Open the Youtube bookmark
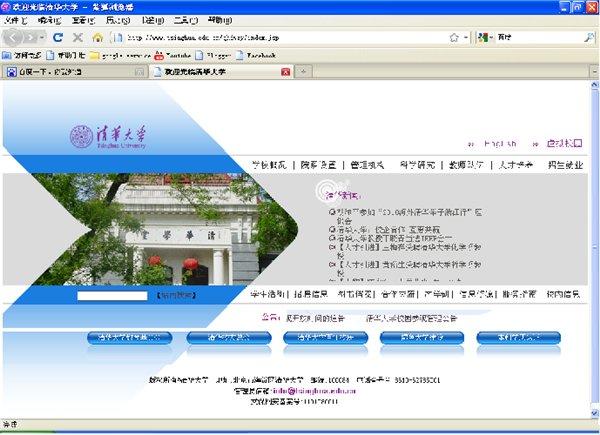Image resolution: width=600 pixels, height=435 pixels. pos(172,55)
